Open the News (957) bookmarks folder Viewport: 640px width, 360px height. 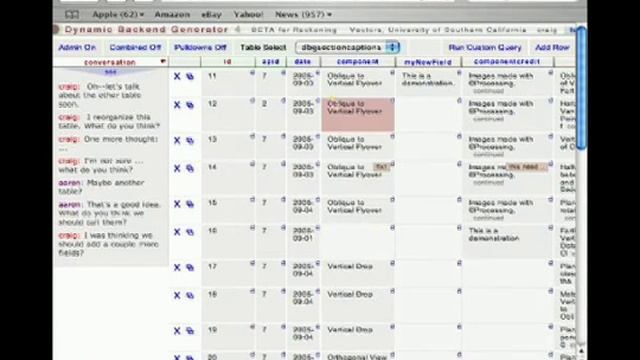coord(303,15)
